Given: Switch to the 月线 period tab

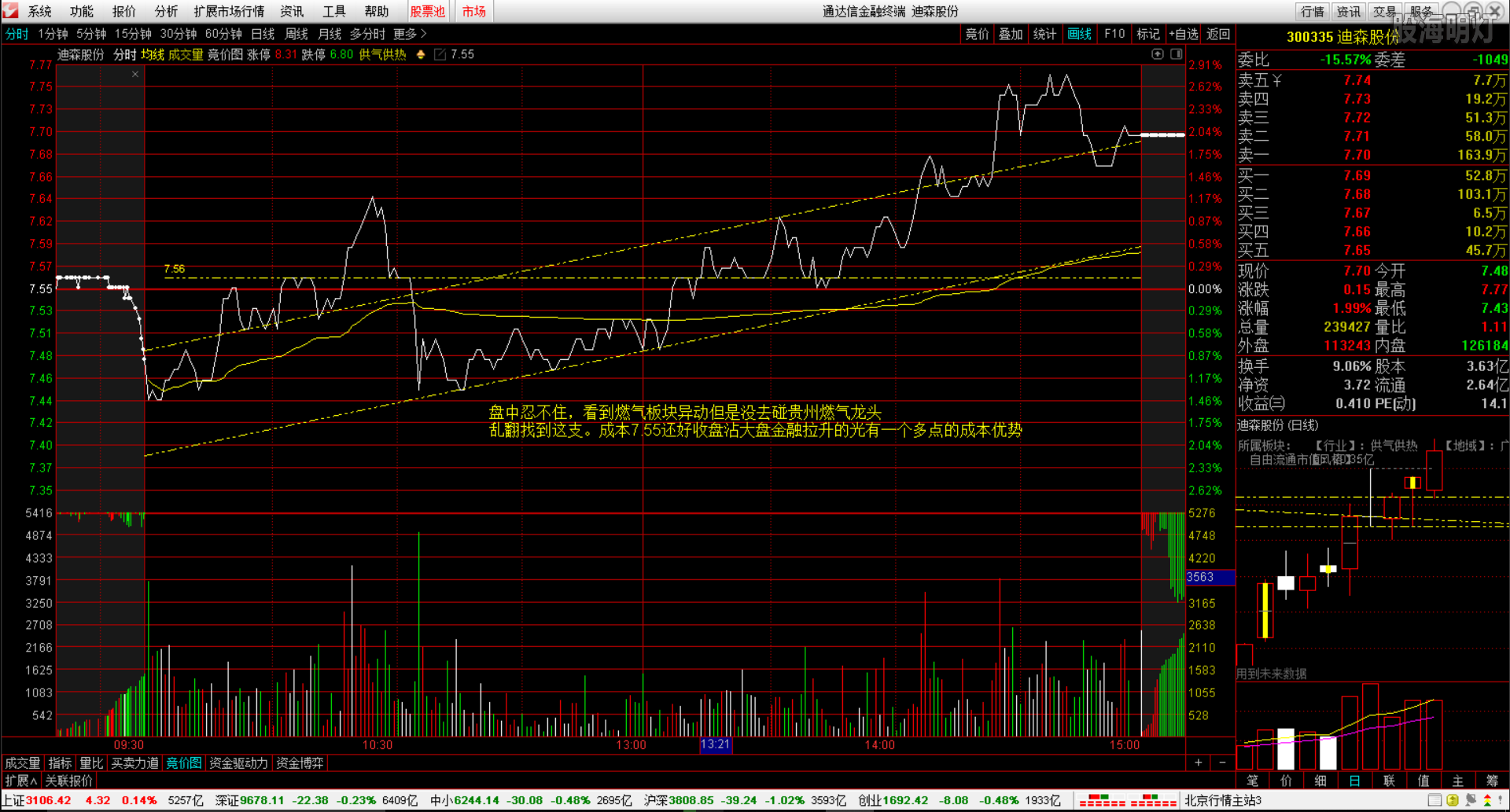Looking at the screenshot, I should pyautogui.click(x=330, y=34).
